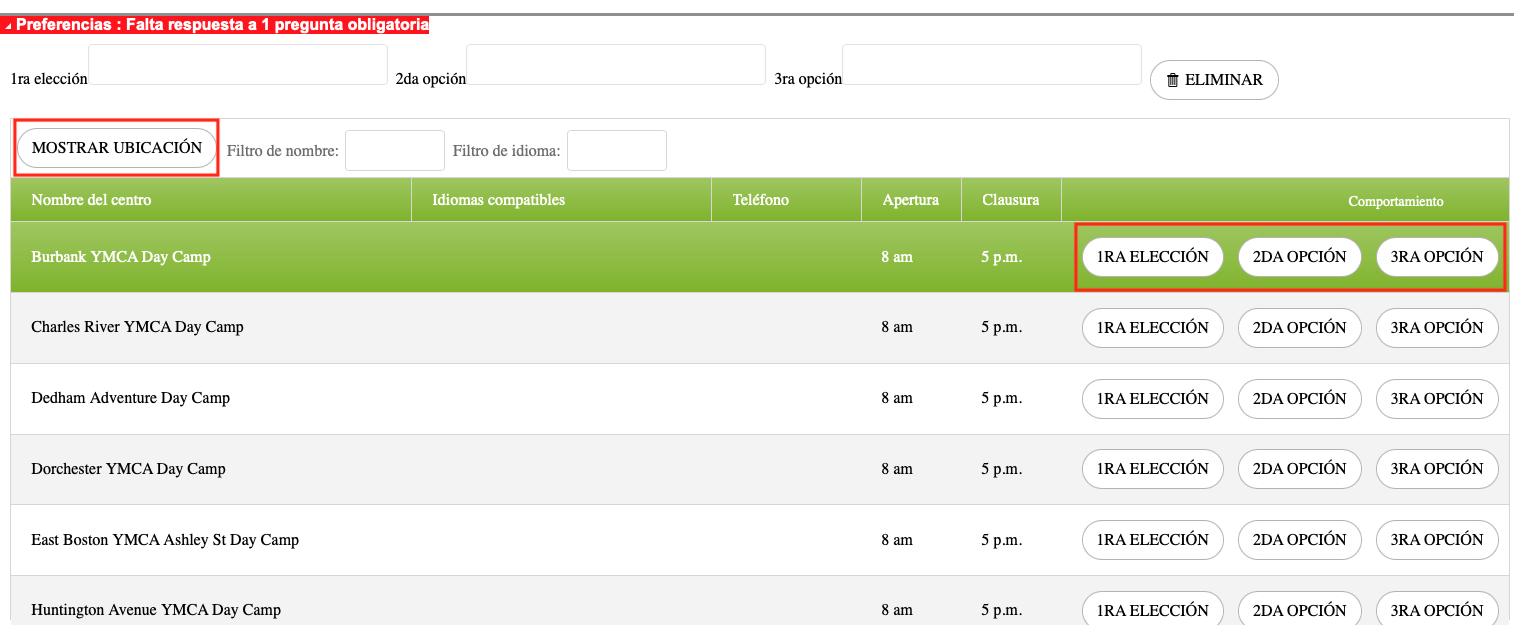
Task: Click the Comportamiento column header
Action: point(1286,200)
